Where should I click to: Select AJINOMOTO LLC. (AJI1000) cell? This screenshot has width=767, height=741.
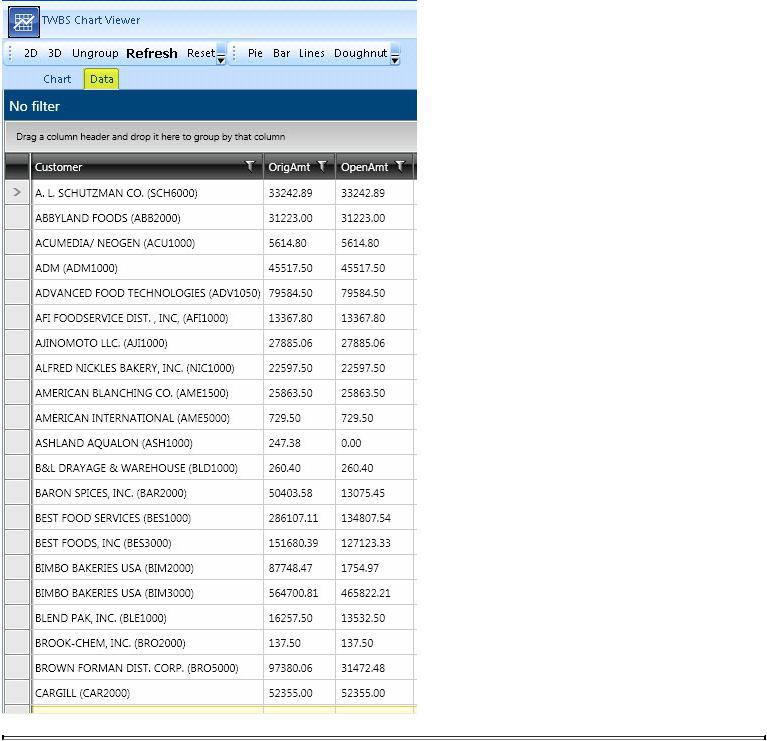click(147, 342)
